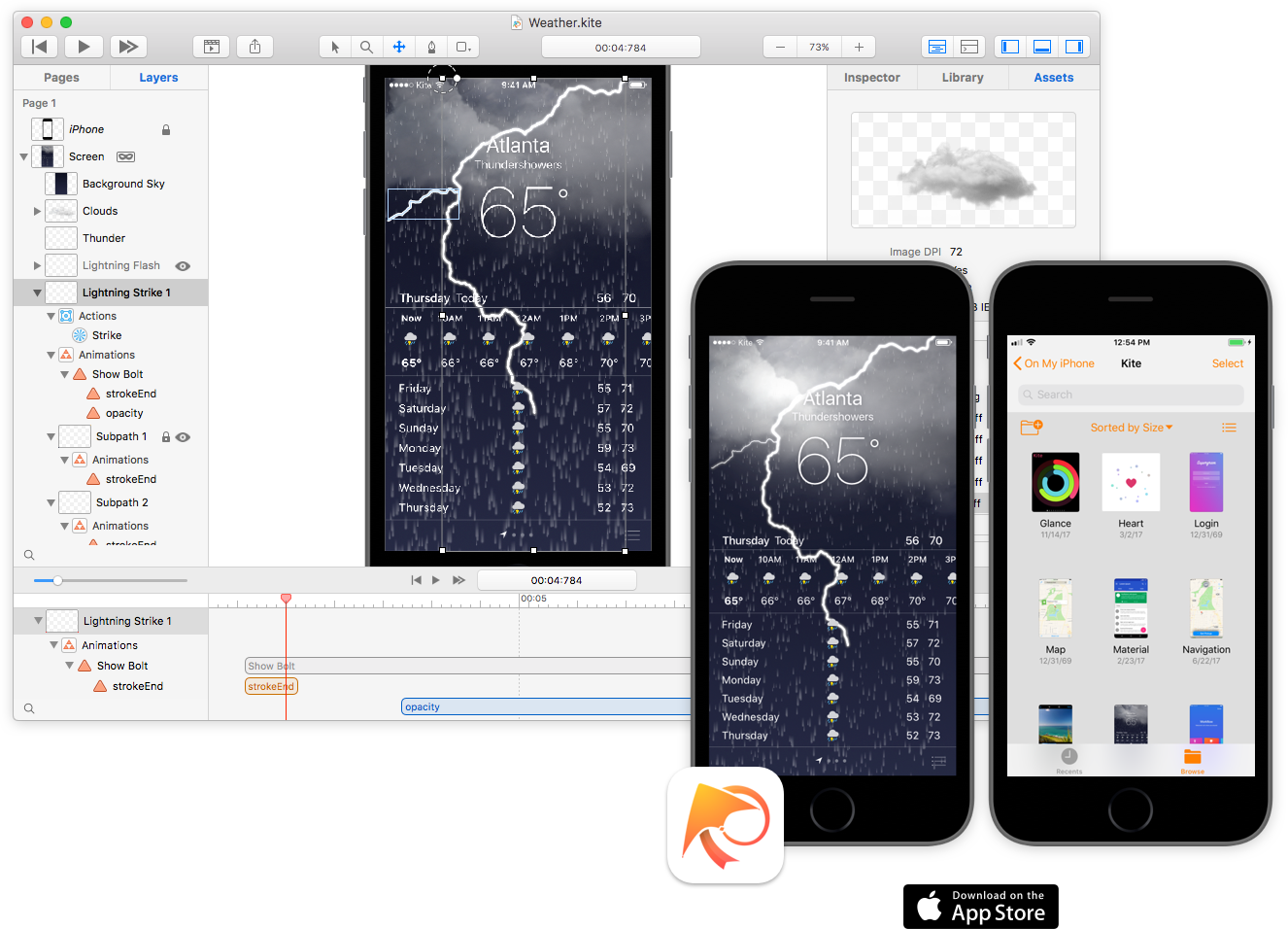Image resolution: width=1288 pixels, height=929 pixels.
Task: Tap the new folder icon on phone
Action: coord(1032,427)
